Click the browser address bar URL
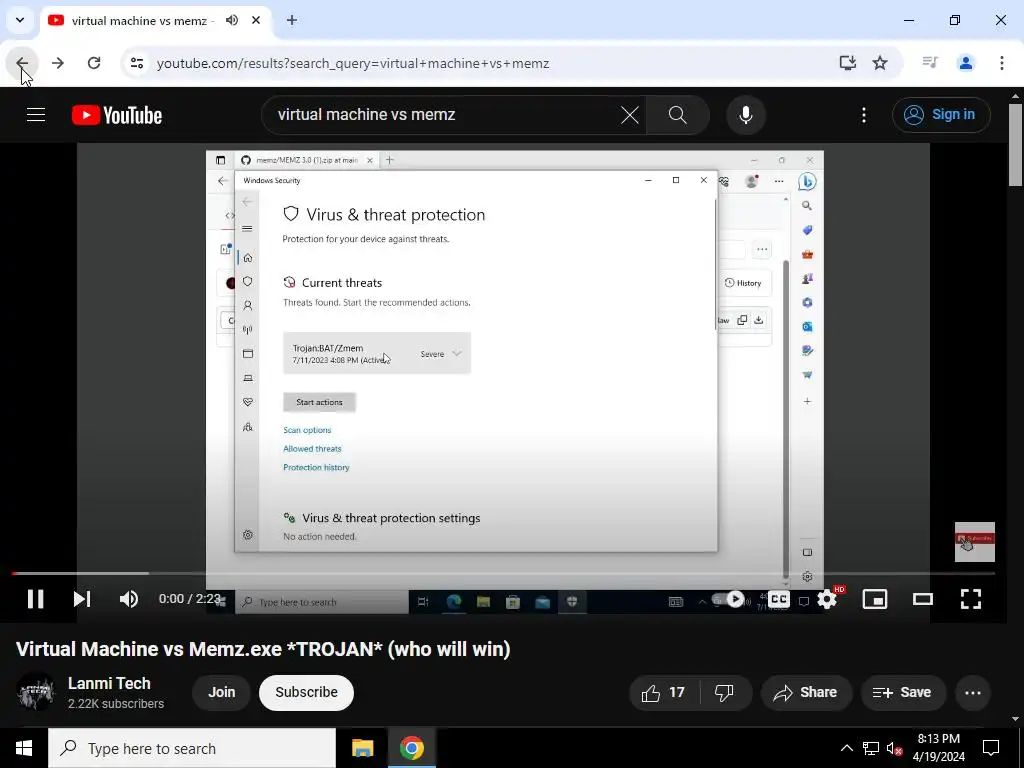Image resolution: width=1024 pixels, height=768 pixels. [353, 63]
